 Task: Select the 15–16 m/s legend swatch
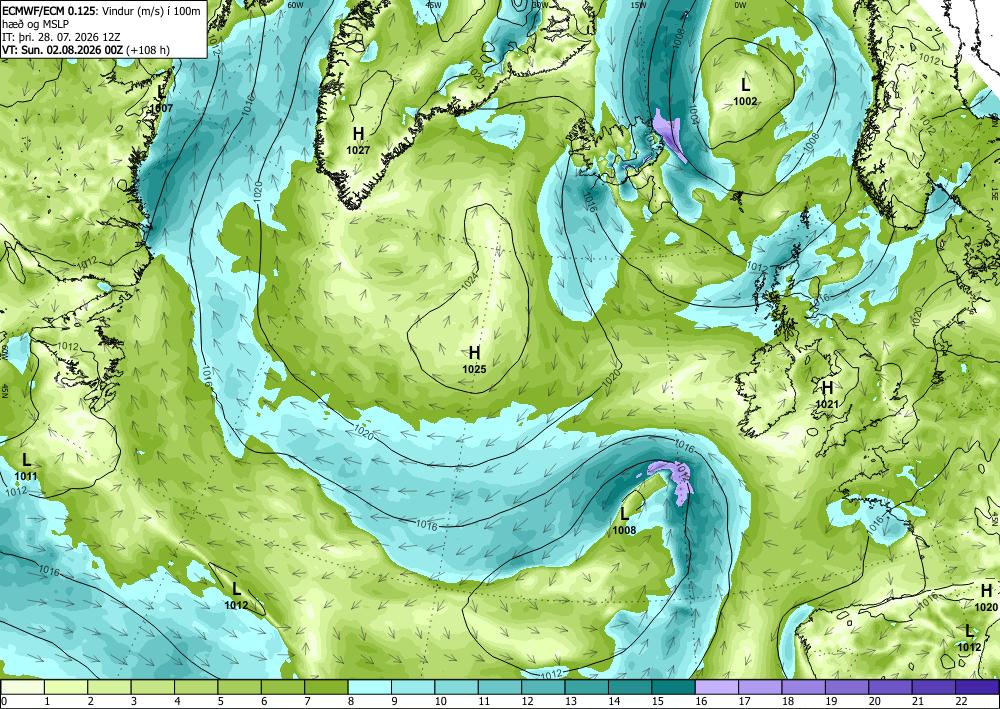point(673,687)
